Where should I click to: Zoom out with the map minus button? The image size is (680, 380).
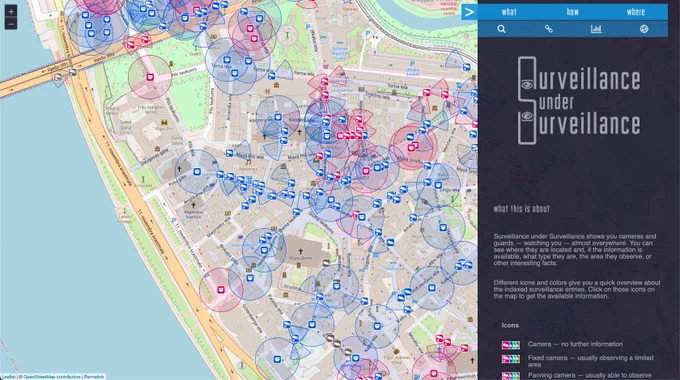11,23
